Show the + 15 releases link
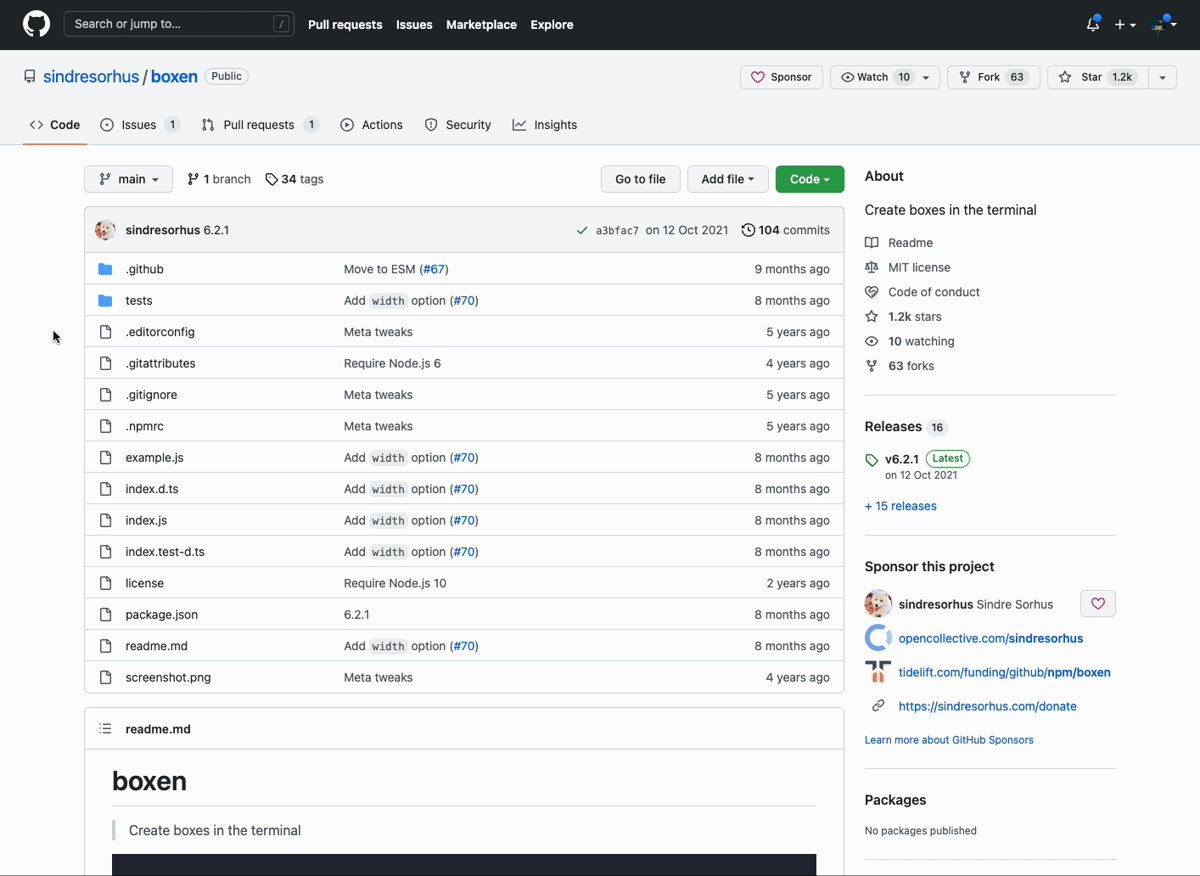1200x876 pixels. 900,506
